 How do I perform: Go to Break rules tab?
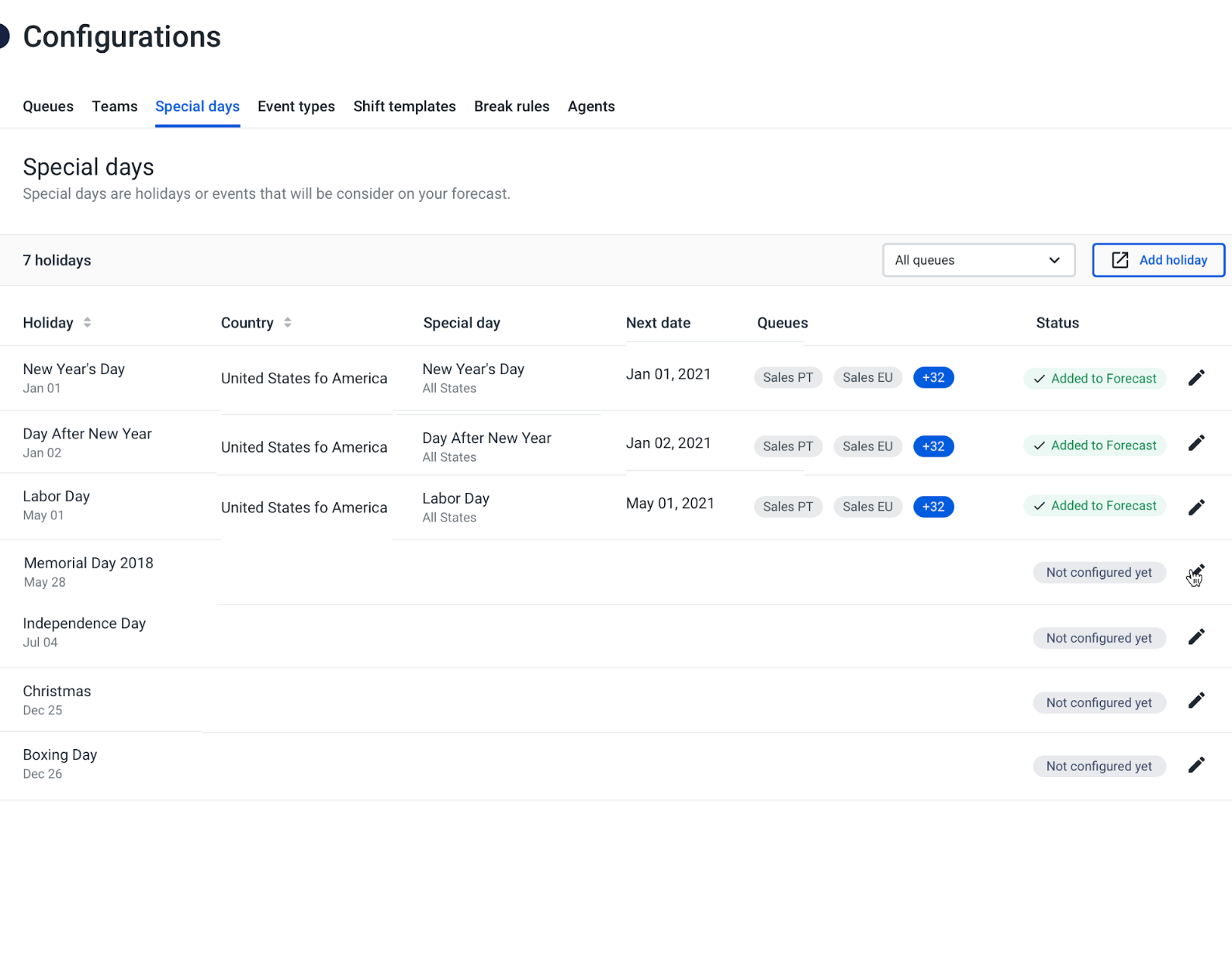pos(511,106)
